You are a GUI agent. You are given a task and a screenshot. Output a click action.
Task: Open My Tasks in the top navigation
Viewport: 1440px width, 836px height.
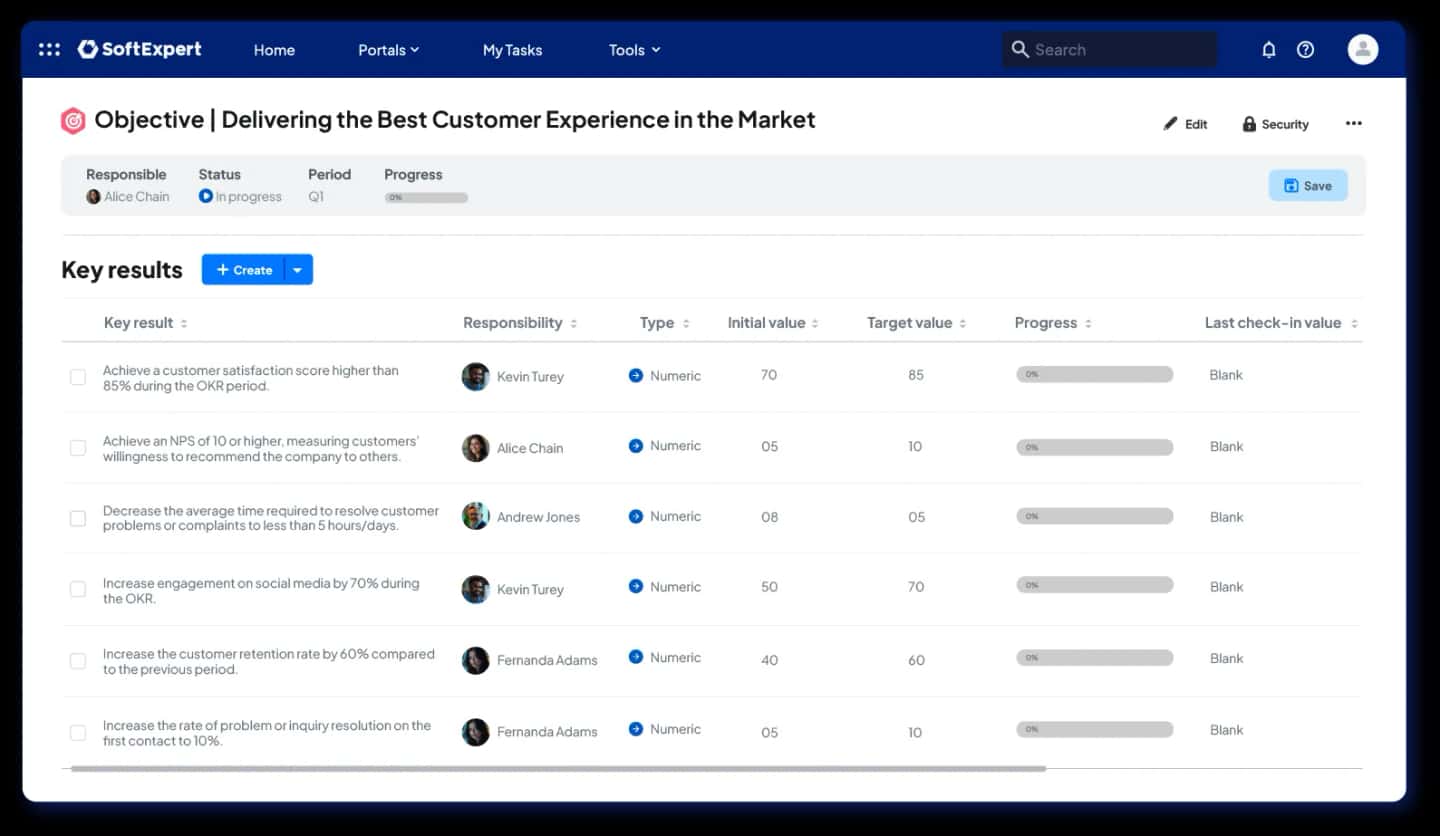pyautogui.click(x=512, y=50)
